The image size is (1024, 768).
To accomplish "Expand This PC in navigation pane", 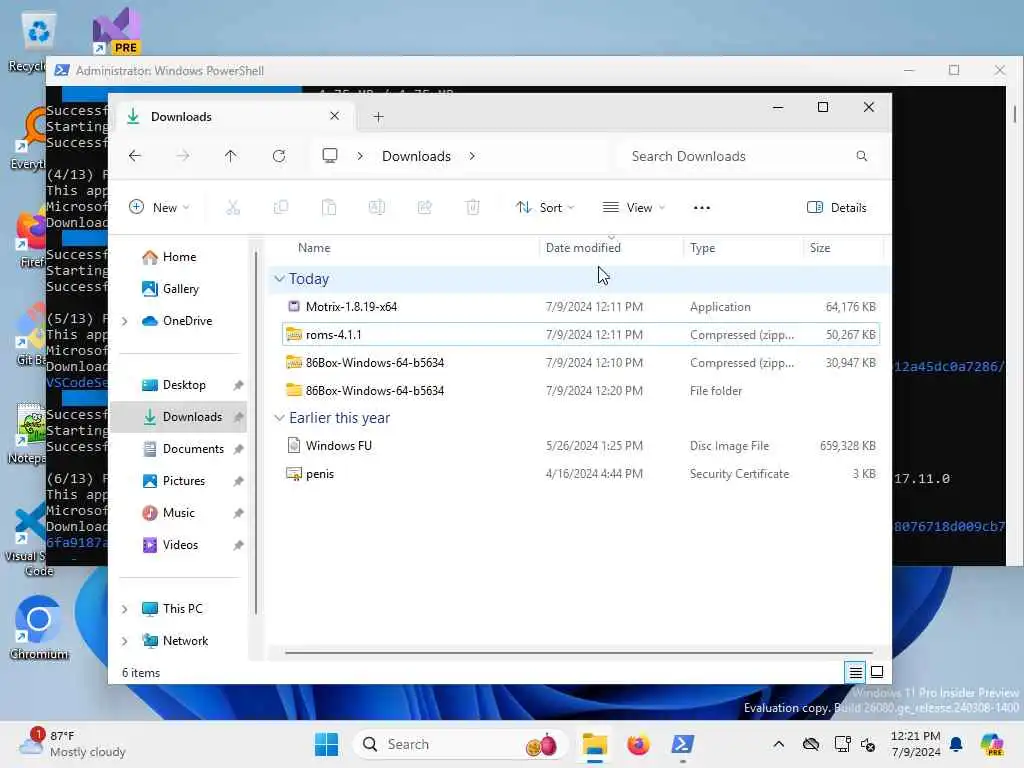I will tap(125, 609).
